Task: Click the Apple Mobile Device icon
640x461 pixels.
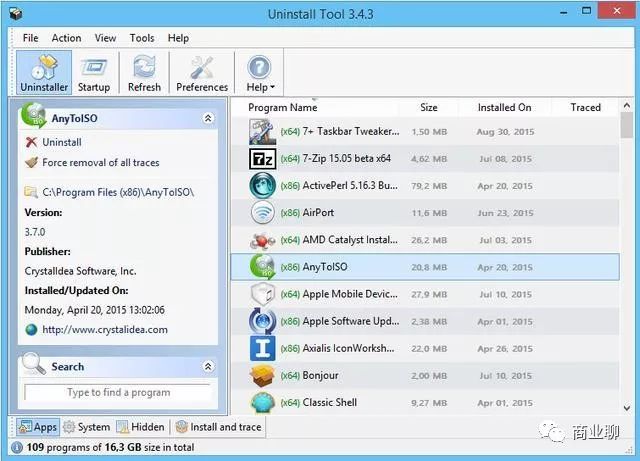Action: [262, 294]
